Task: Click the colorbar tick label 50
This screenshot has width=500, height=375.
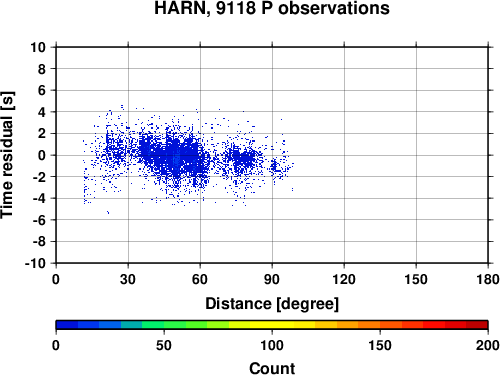Action: point(164,345)
